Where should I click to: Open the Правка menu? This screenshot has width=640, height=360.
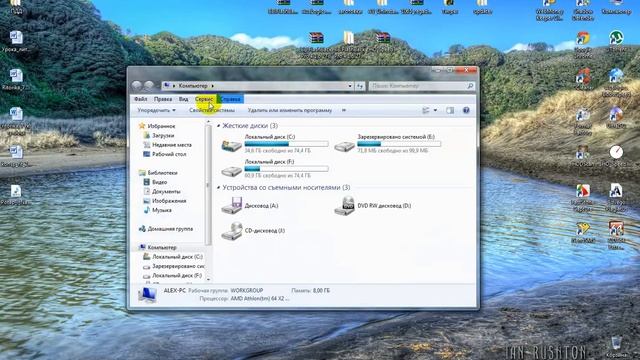point(163,99)
